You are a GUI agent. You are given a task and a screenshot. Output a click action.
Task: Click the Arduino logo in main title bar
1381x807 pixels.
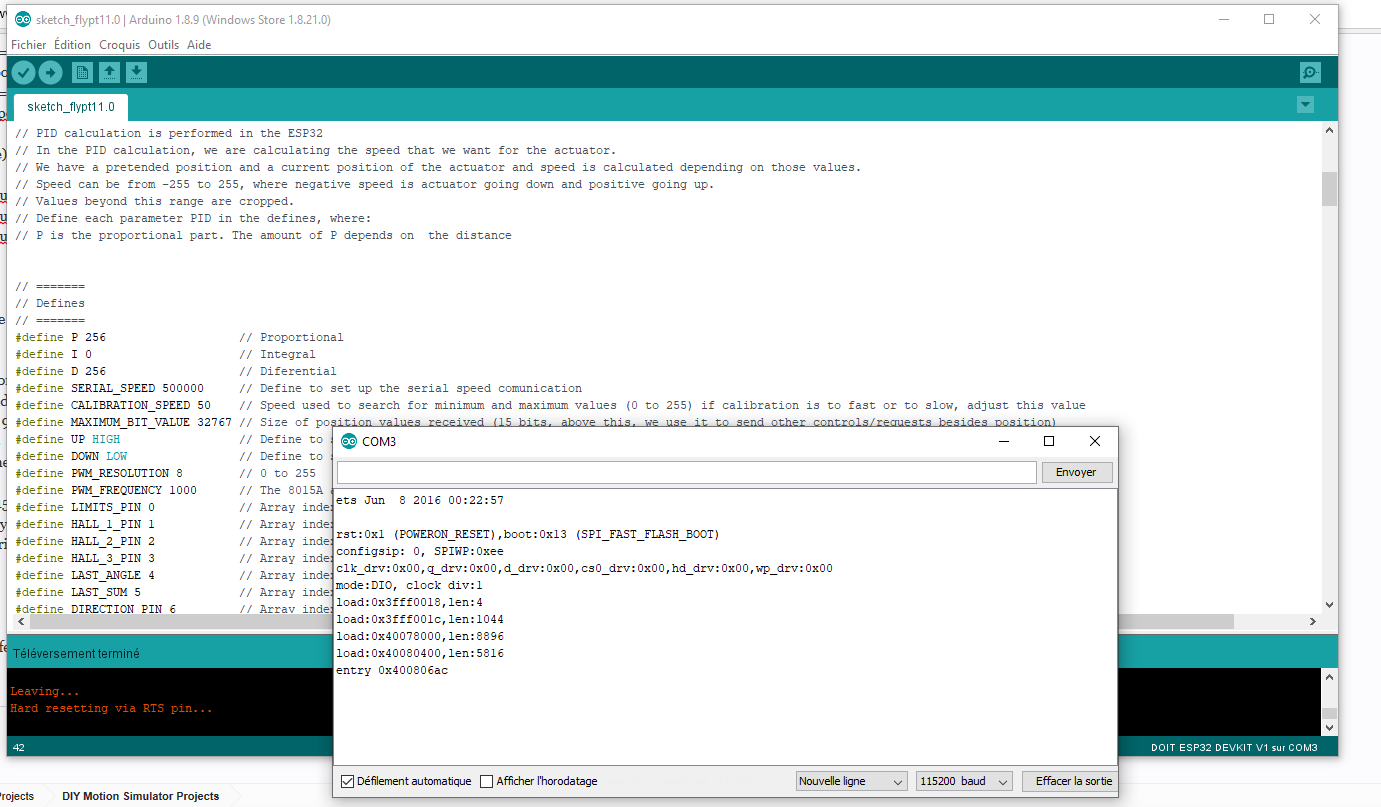(x=23, y=20)
